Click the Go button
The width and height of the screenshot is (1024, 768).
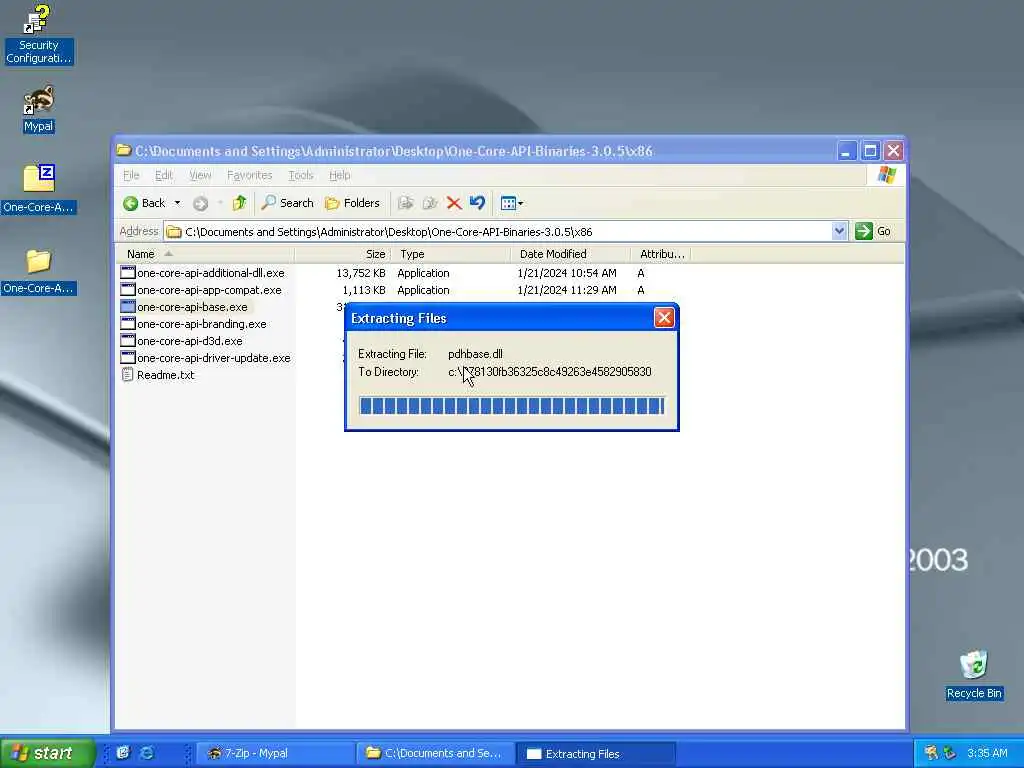click(874, 231)
